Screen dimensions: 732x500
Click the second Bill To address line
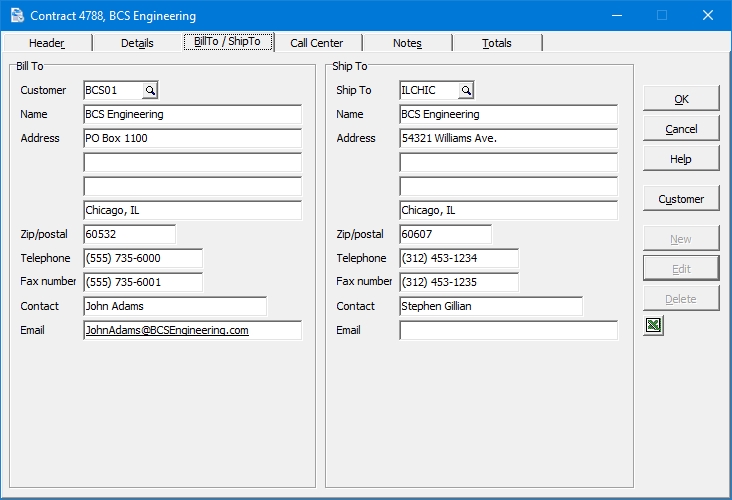[193, 162]
